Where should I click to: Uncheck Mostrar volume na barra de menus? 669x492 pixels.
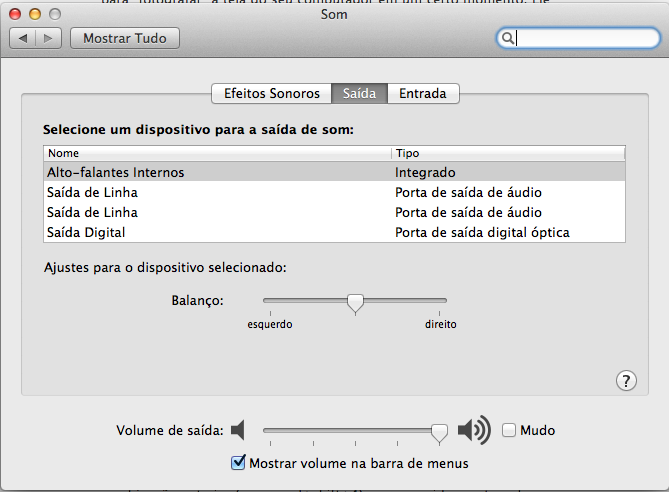click(x=238, y=463)
